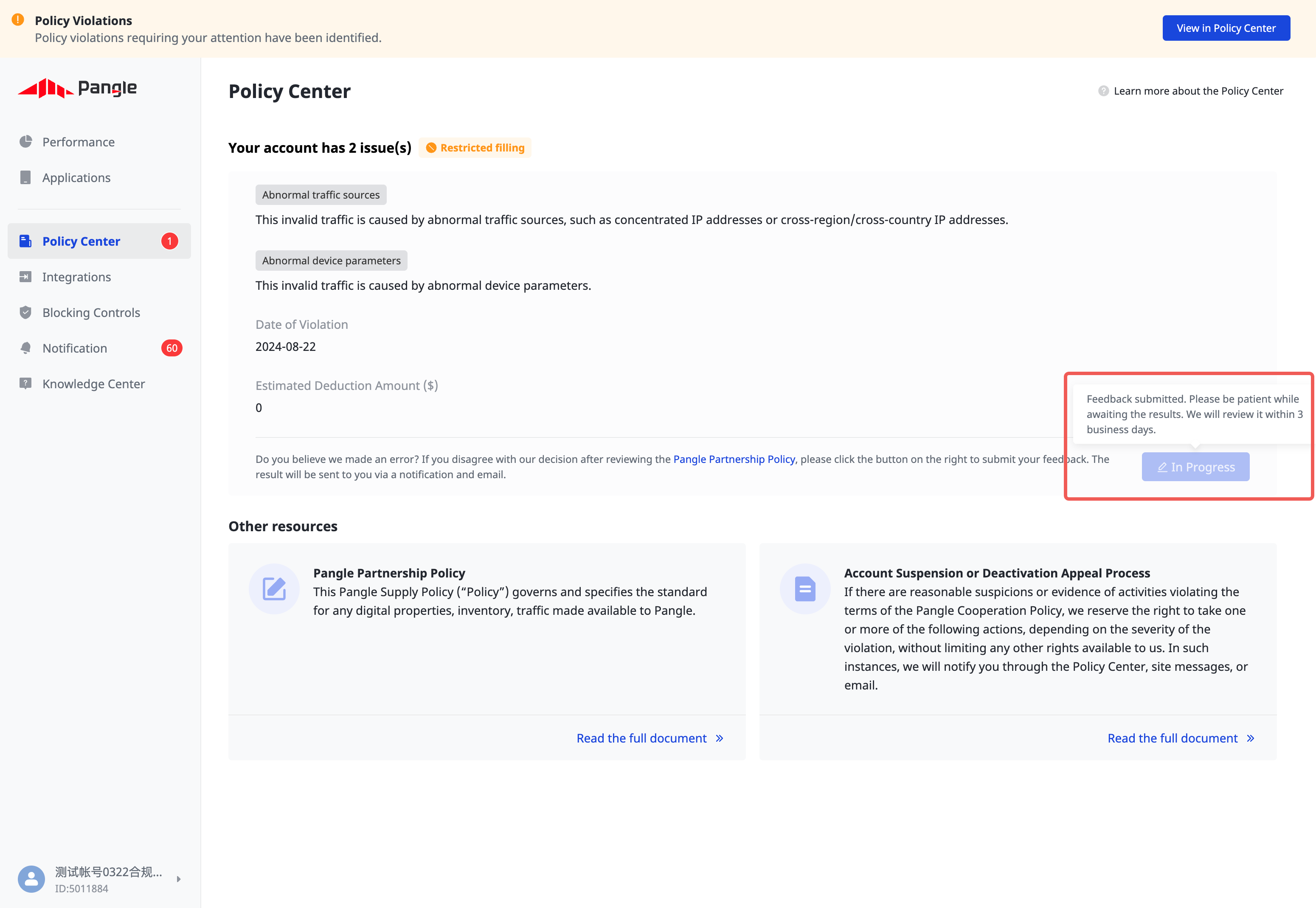Screen dimensions: 1316x908
Task: Click the Restricted filling status icon
Action: click(431, 148)
